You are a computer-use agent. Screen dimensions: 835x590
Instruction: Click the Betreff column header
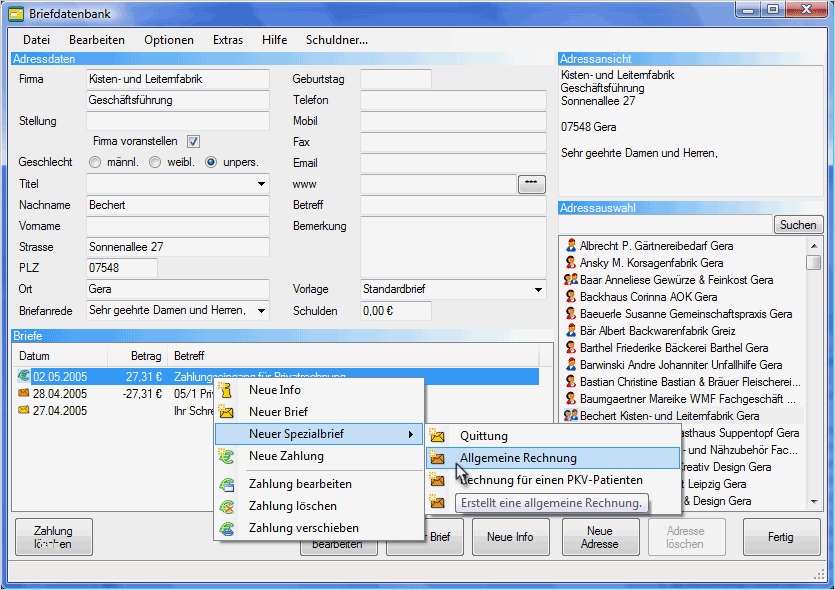354,356
